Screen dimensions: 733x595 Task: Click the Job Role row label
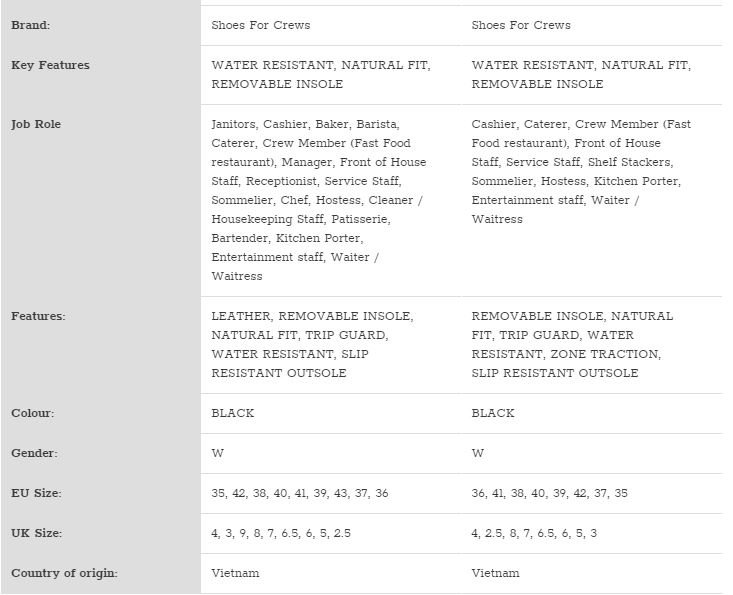tap(36, 125)
